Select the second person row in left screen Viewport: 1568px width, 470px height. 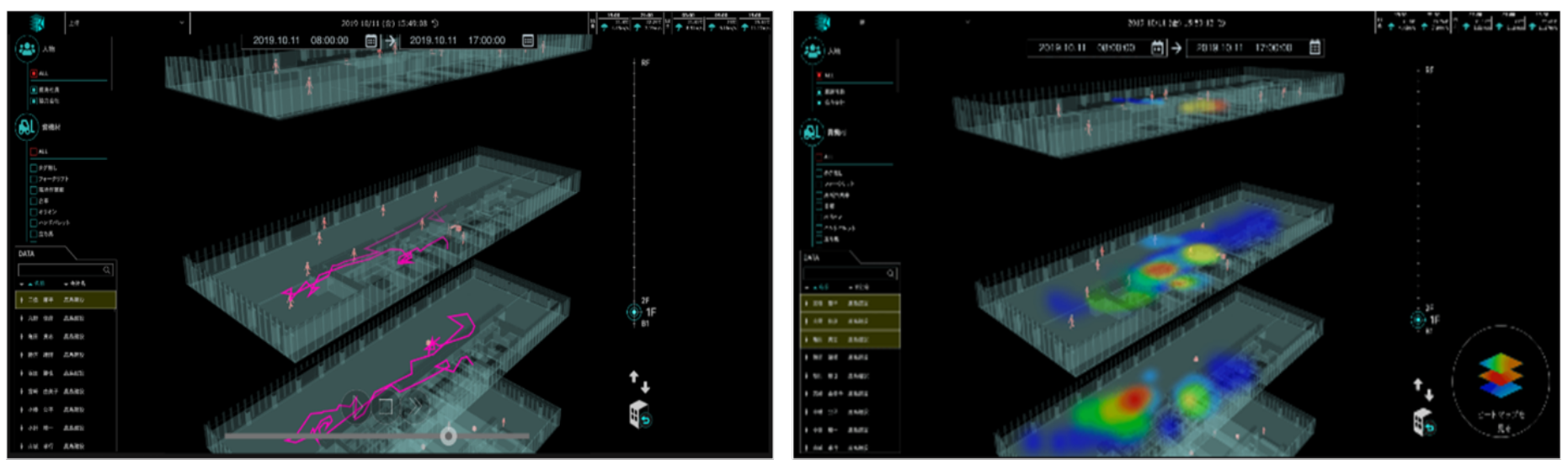click(x=66, y=318)
